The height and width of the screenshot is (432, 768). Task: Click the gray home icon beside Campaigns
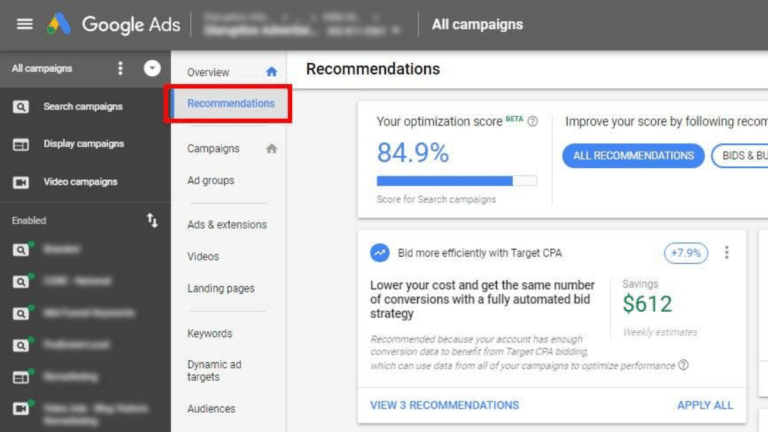pos(271,148)
